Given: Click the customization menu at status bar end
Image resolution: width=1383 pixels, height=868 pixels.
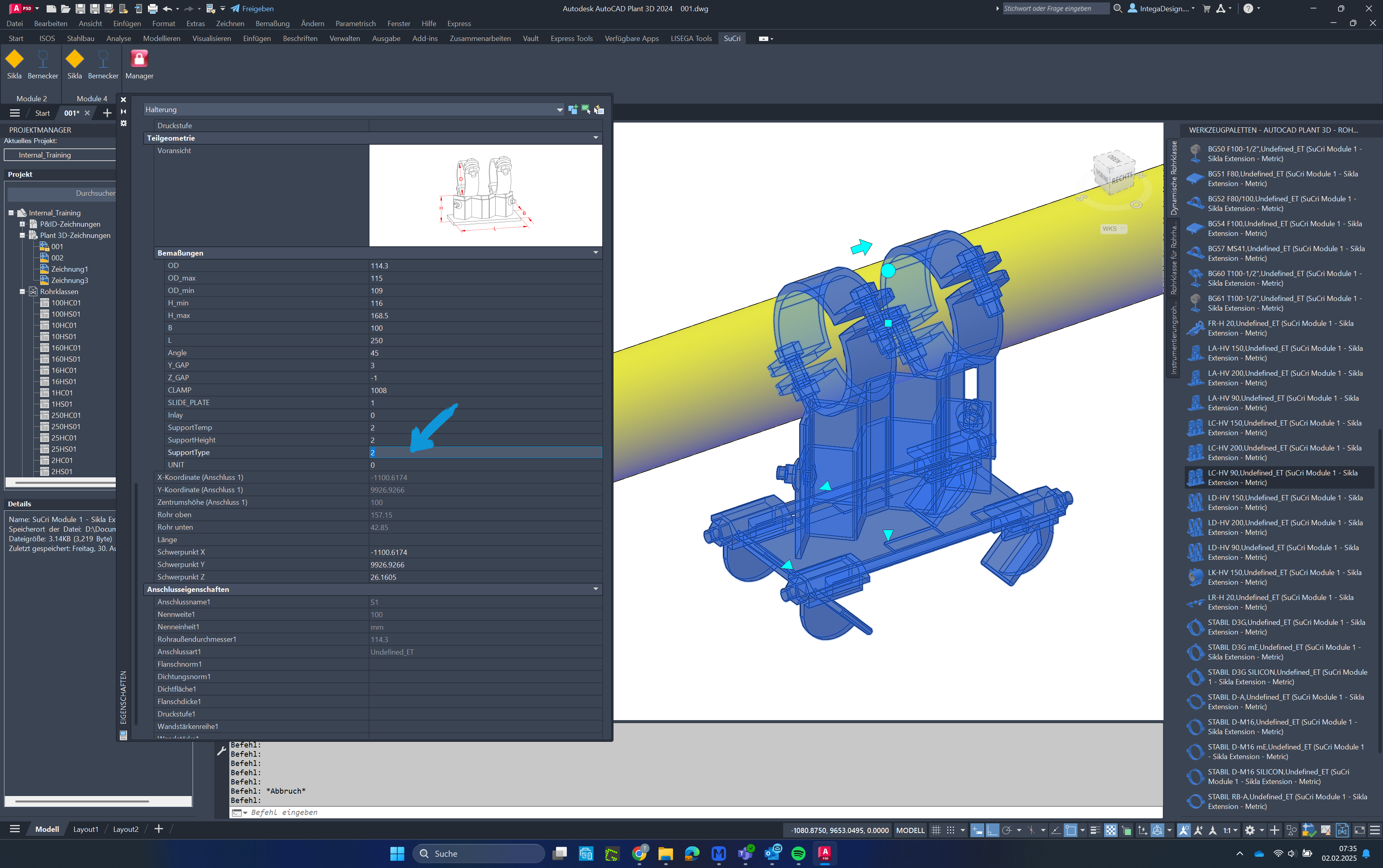Looking at the screenshot, I should coord(1375,830).
